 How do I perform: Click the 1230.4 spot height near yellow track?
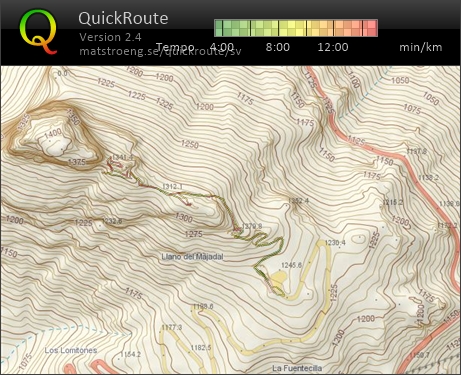coord(335,243)
